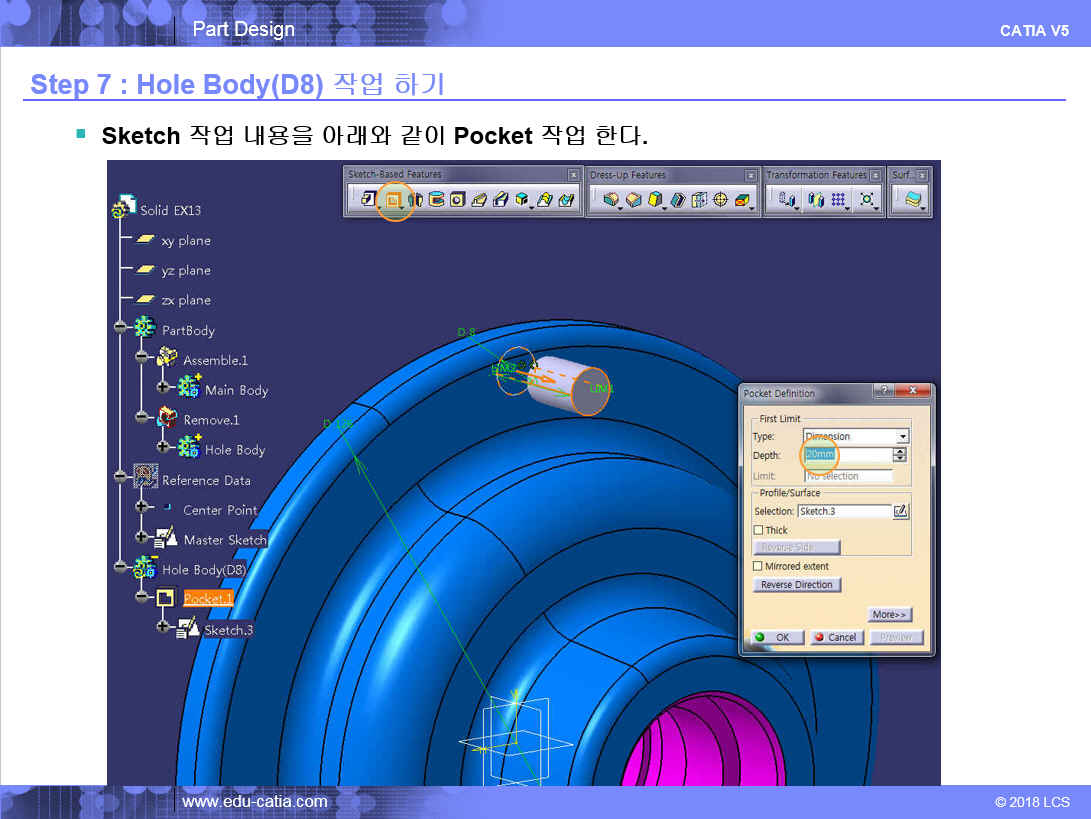Screen dimensions: 1091x819
Task: Select the Split surface tool icon
Action: pos(913,200)
